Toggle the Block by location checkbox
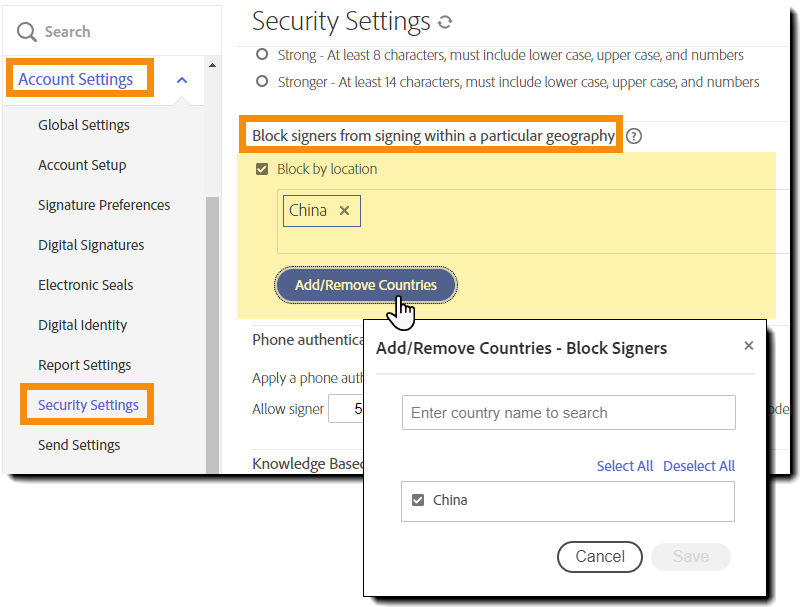Viewport: 800px width, 607px height. pyautogui.click(x=262, y=169)
